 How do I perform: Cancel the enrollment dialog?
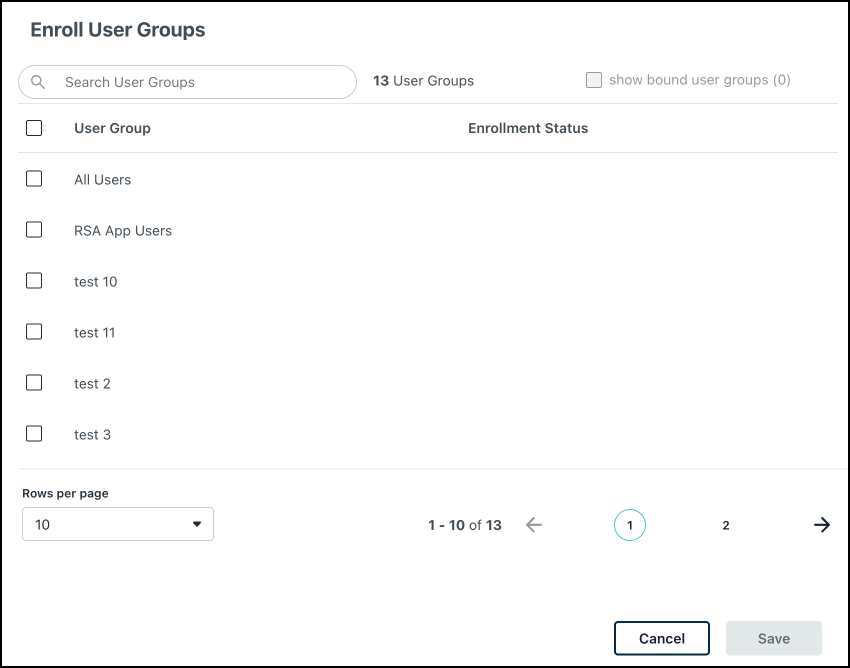[x=661, y=638]
